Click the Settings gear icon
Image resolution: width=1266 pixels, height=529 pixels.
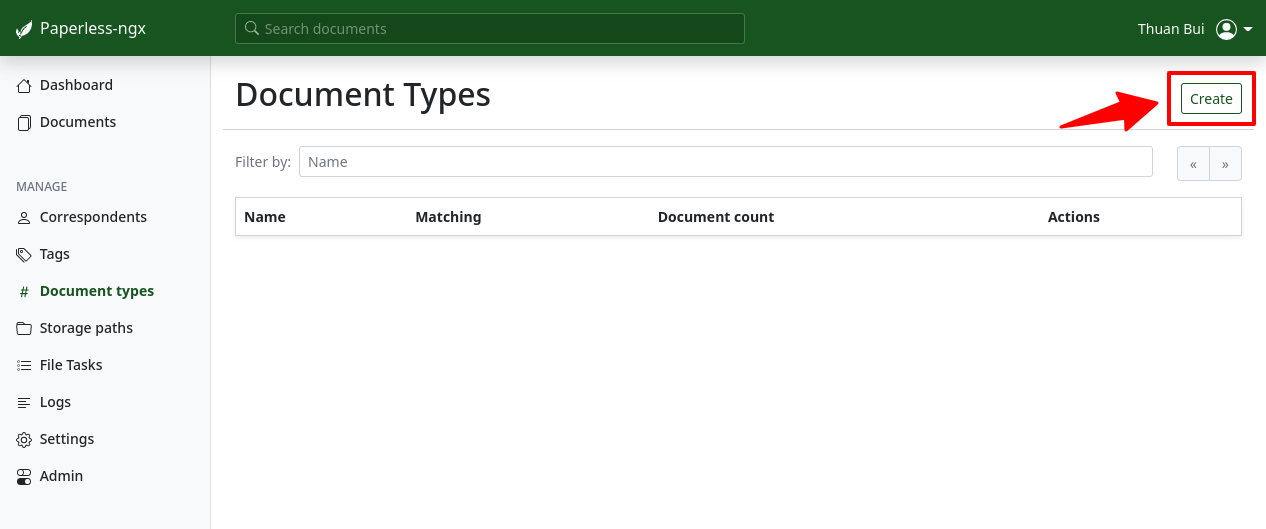(24, 440)
